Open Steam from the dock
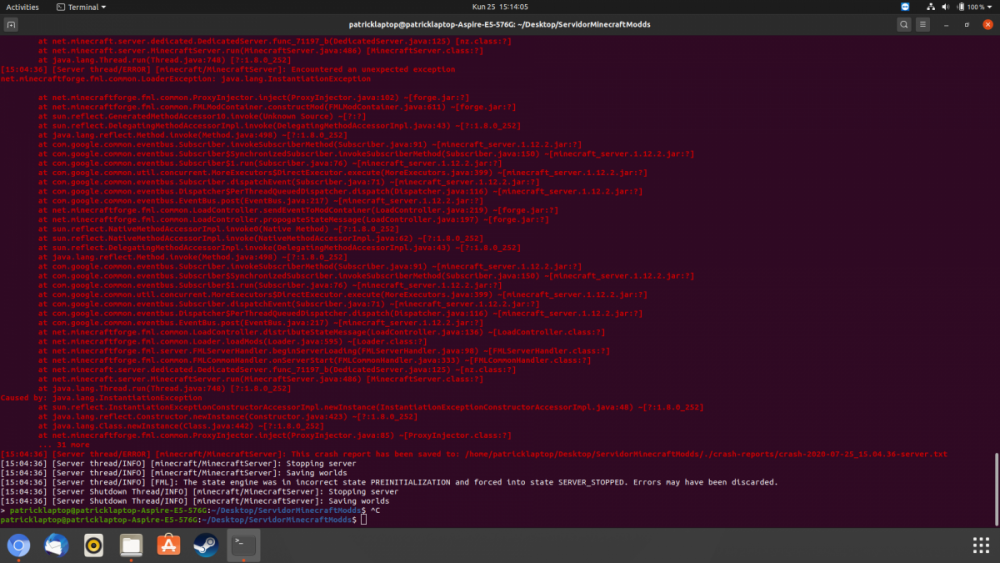The width and height of the screenshot is (1000, 563). click(206, 545)
